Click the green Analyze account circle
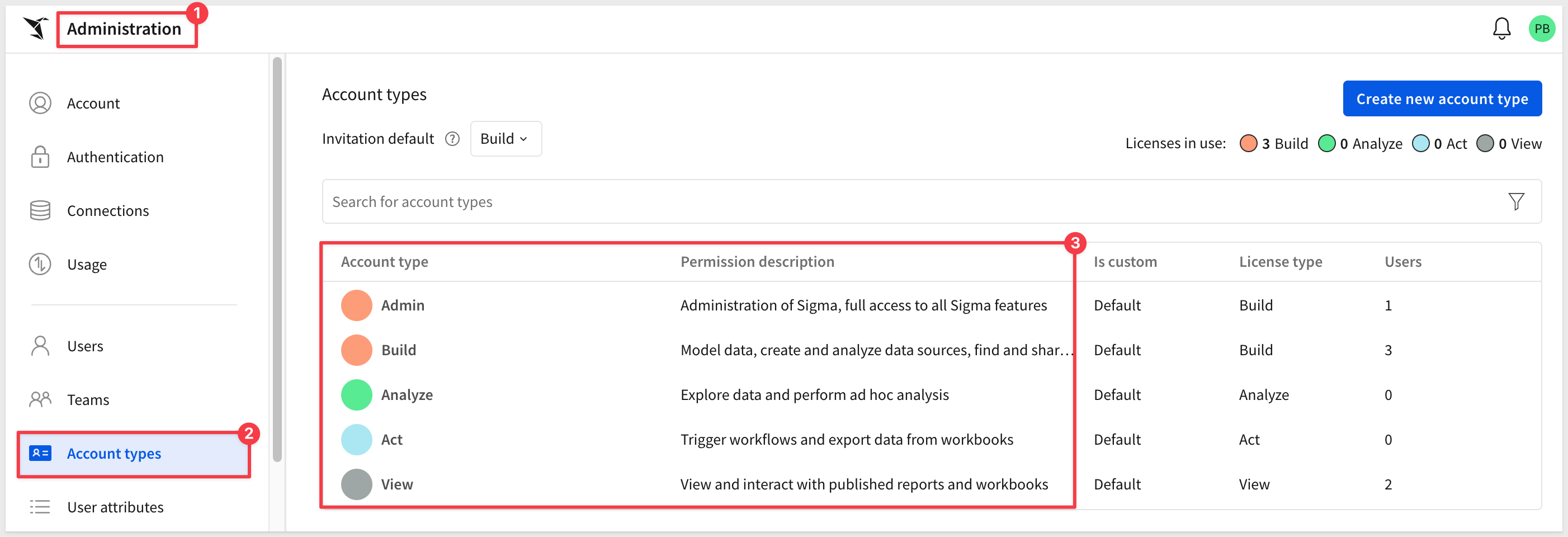The image size is (1568, 537). pyautogui.click(x=357, y=394)
